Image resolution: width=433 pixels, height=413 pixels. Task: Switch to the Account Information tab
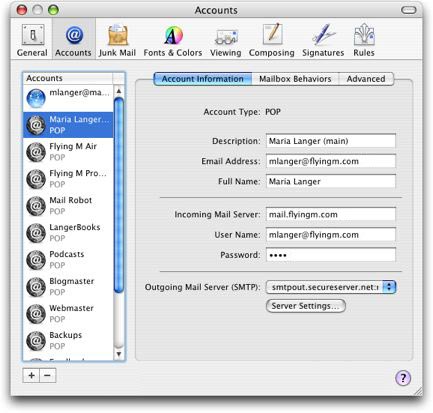click(203, 79)
